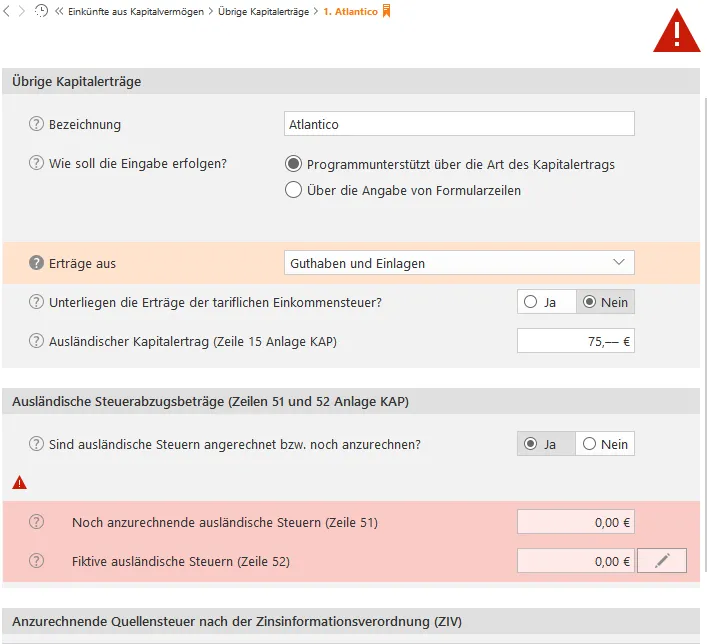Select Über die Angabe von Formularzeilen

[293, 190]
